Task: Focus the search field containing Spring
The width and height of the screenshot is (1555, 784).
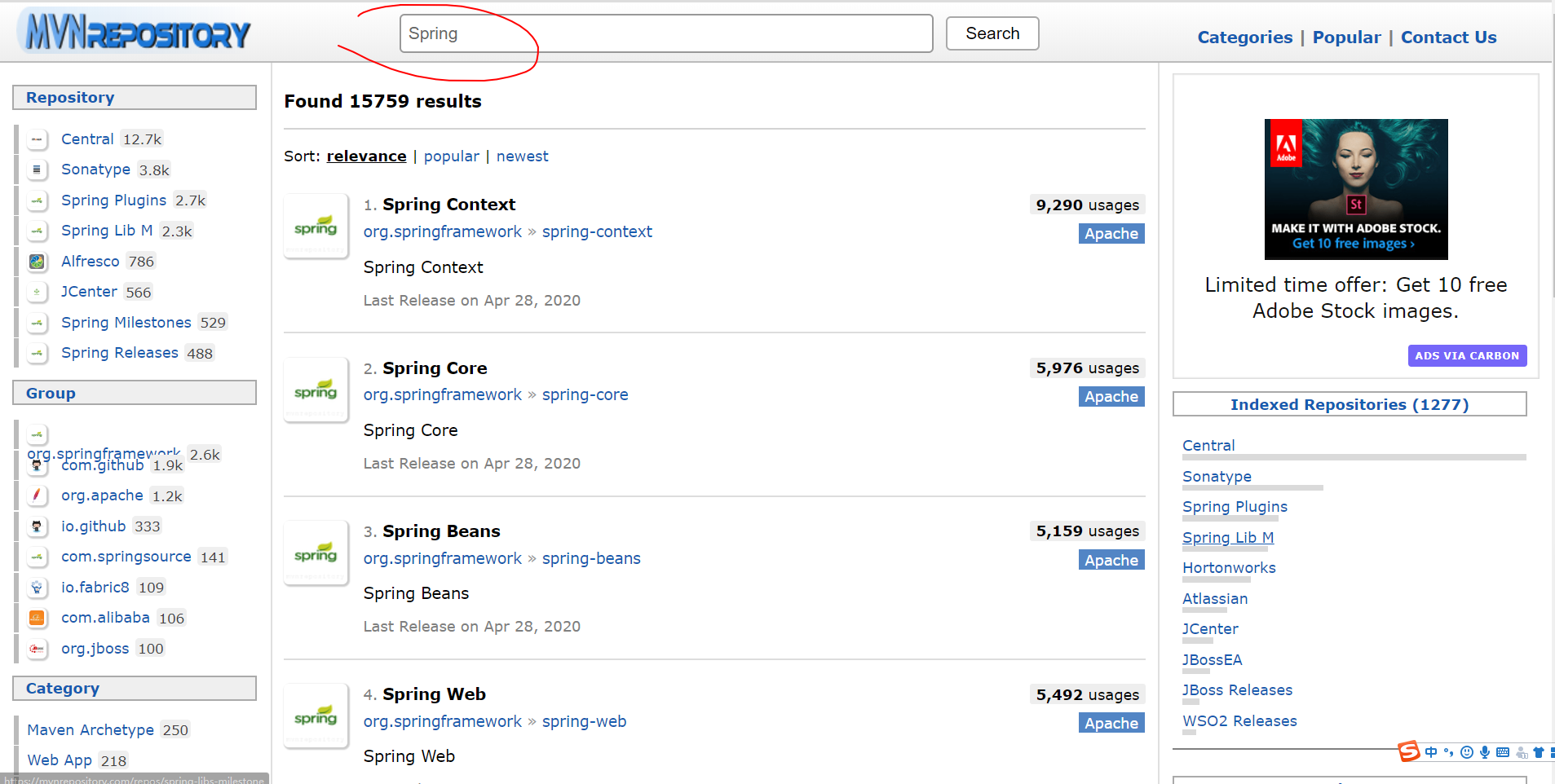Action: (666, 33)
